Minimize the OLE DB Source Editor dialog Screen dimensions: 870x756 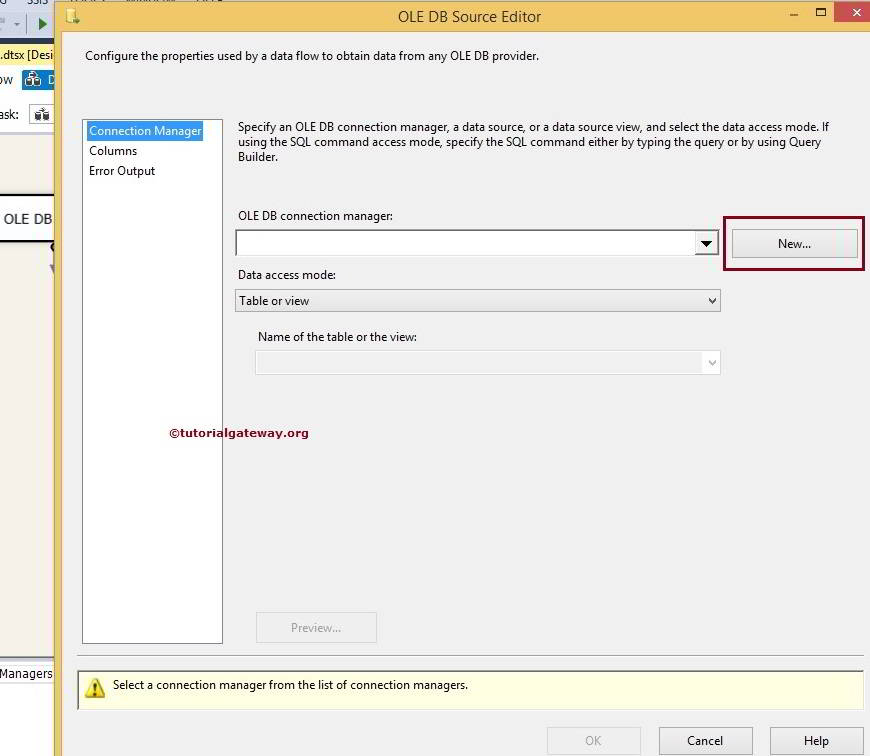point(794,14)
